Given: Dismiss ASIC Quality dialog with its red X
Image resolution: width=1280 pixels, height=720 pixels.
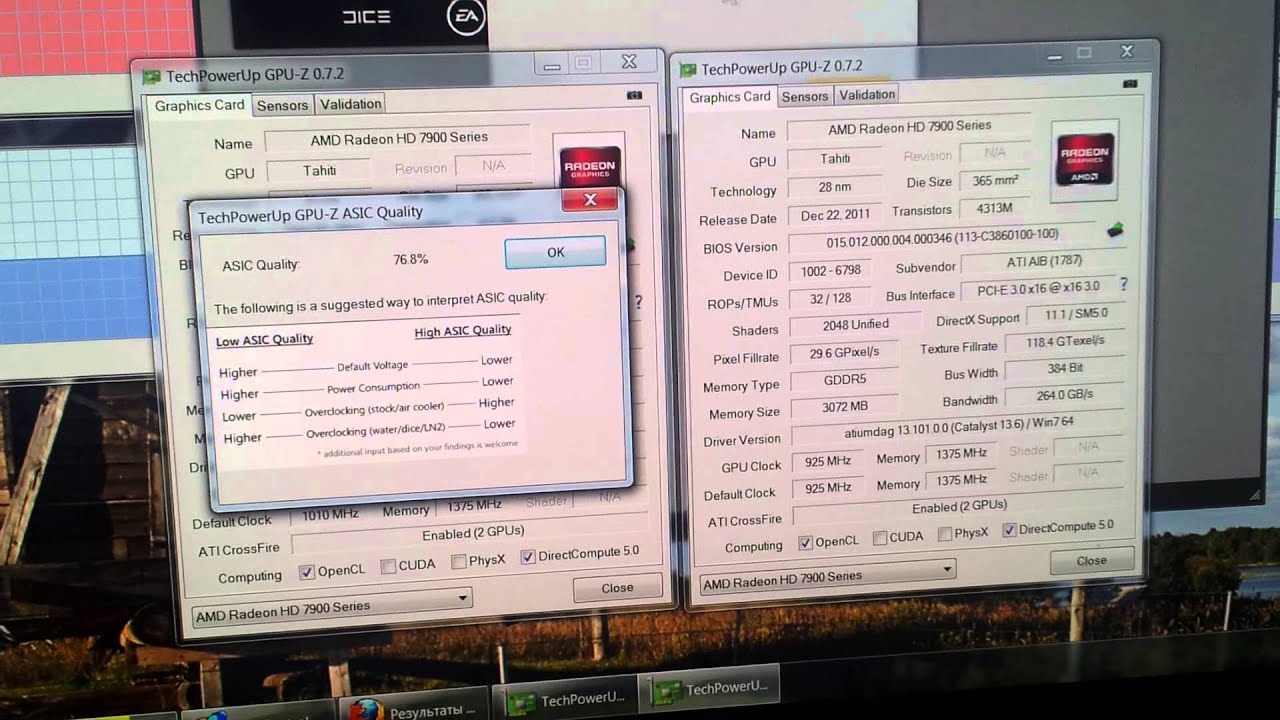Looking at the screenshot, I should [590, 199].
